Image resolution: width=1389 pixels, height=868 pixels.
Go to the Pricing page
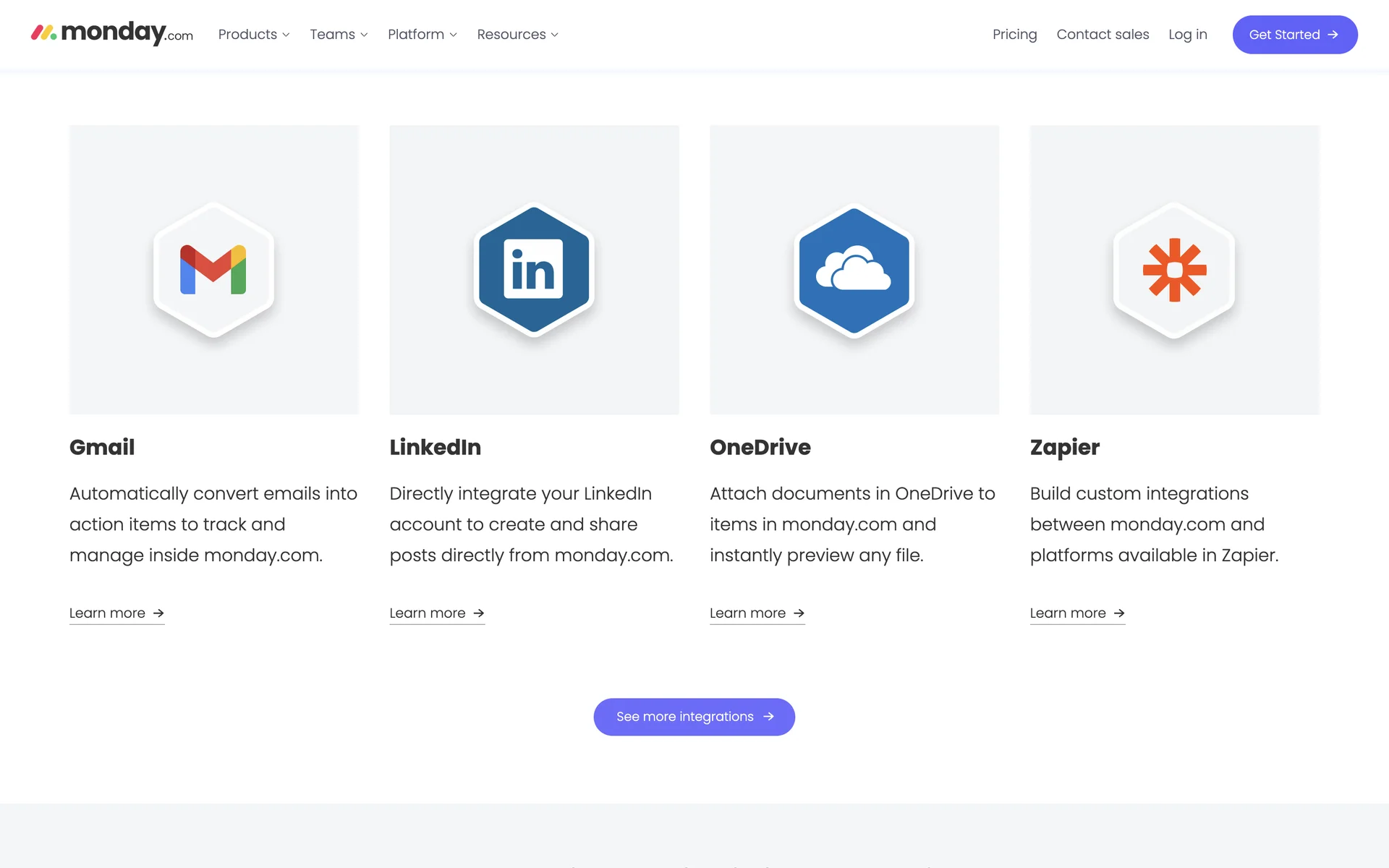click(1014, 35)
